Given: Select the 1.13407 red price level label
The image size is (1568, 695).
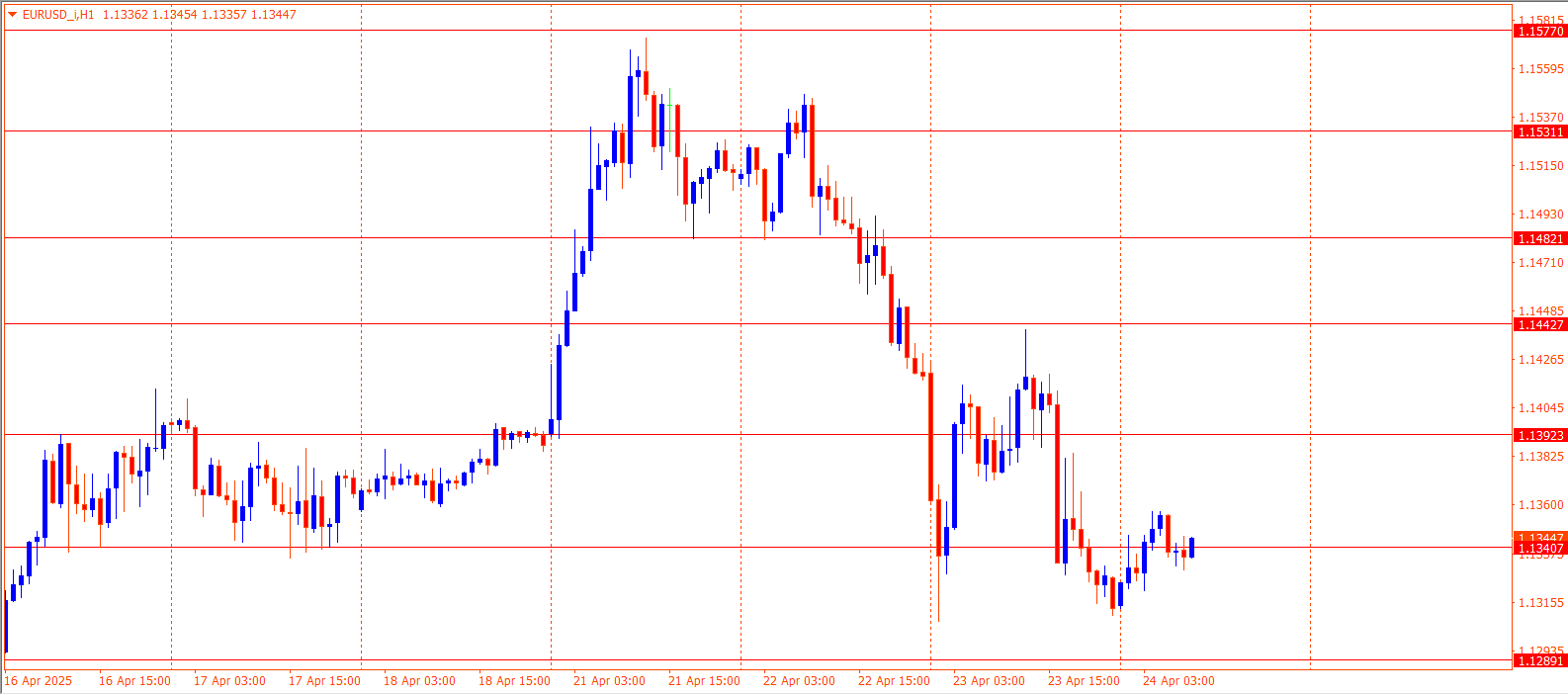Looking at the screenshot, I should 1540,549.
